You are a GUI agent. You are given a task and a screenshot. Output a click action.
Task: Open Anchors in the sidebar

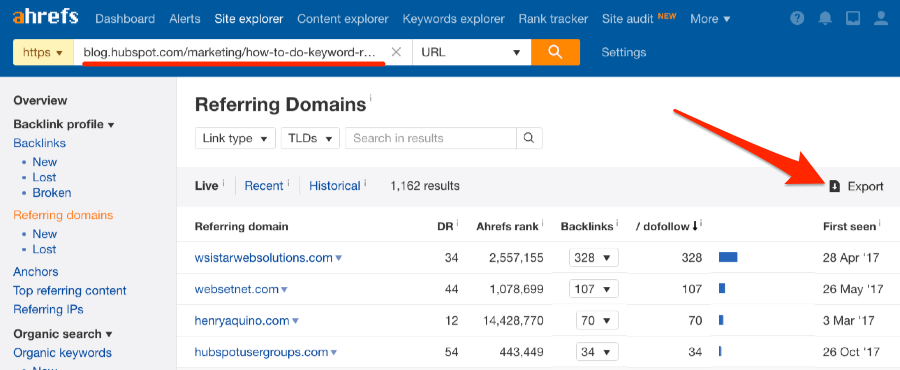36,271
